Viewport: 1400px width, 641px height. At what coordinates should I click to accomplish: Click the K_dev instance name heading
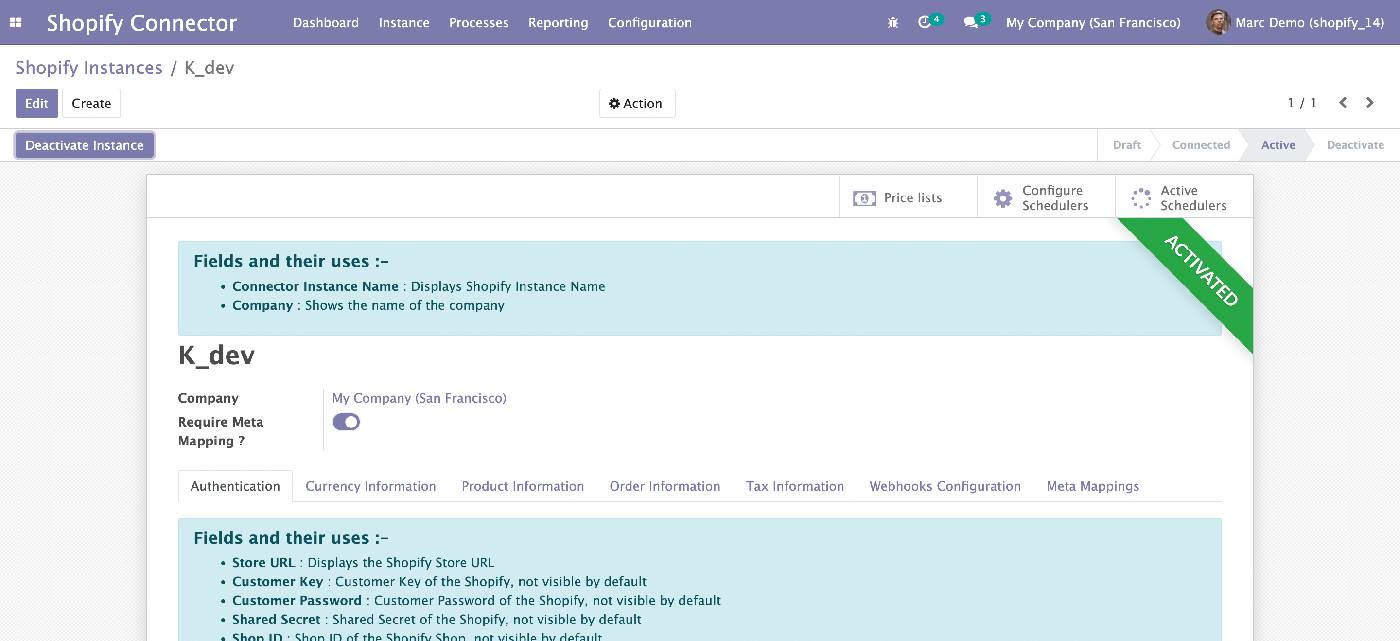[x=217, y=355]
